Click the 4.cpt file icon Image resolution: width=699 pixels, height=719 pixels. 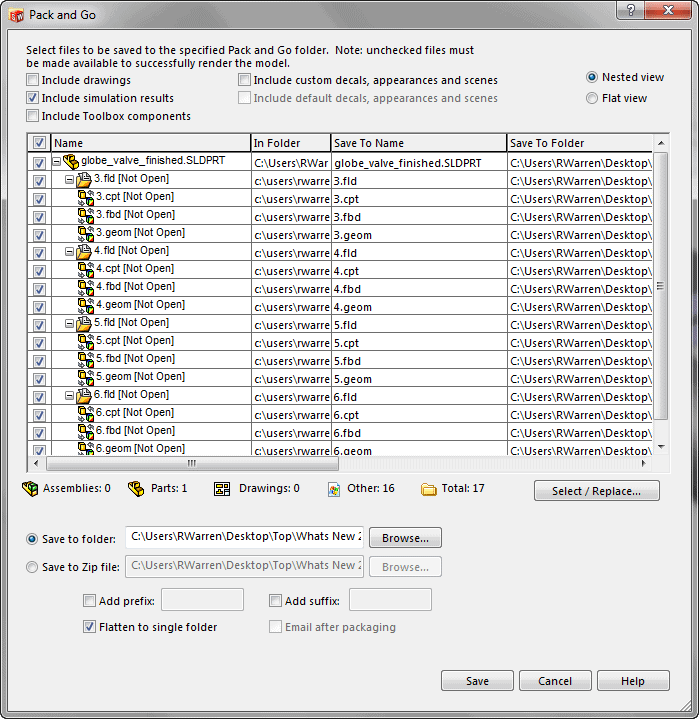click(x=86, y=269)
